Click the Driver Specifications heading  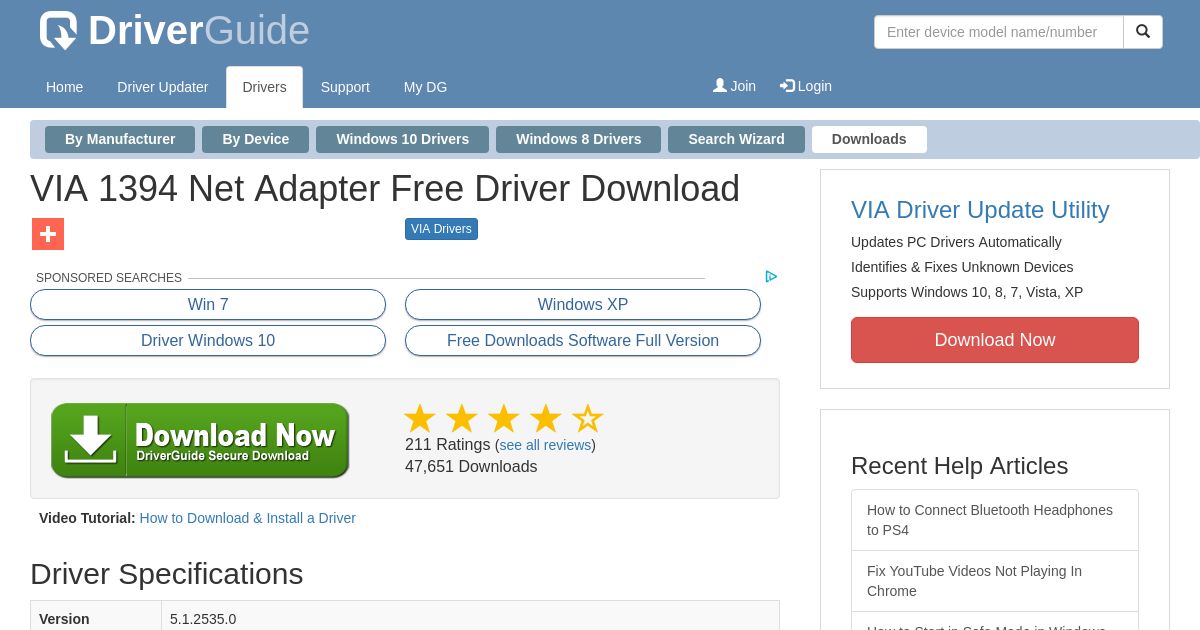[166, 574]
